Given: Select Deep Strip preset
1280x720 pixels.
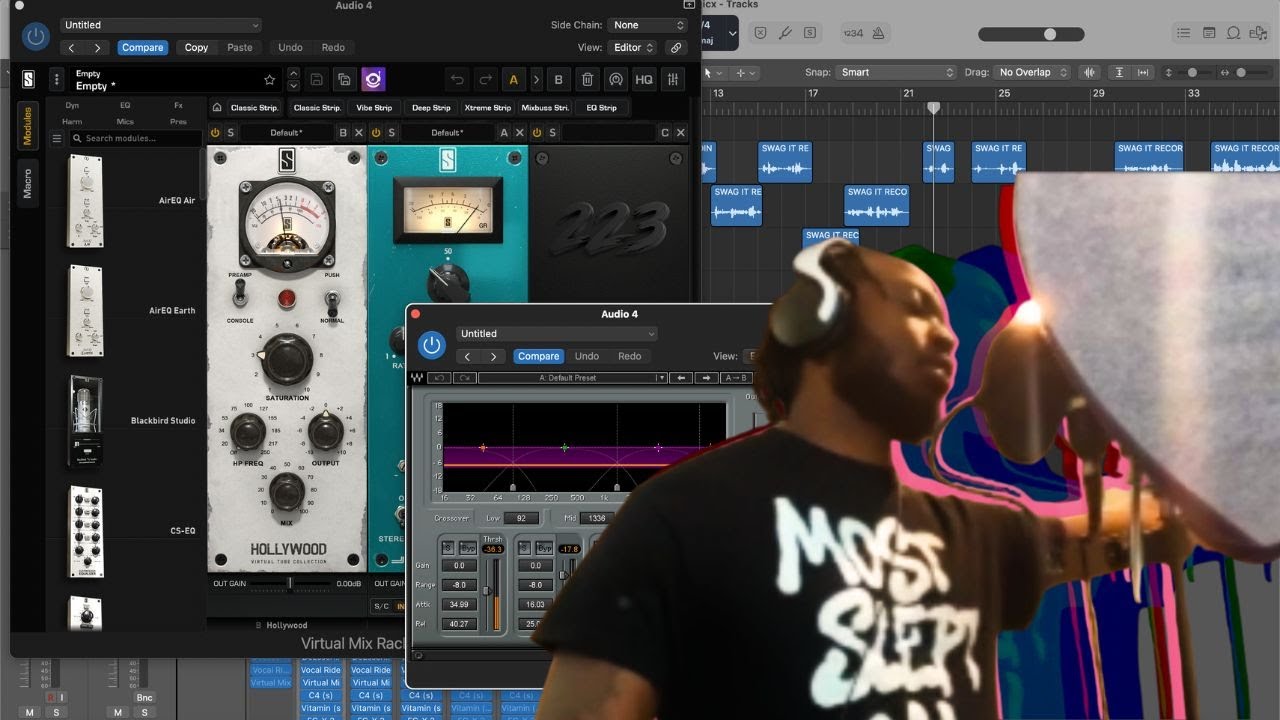Looking at the screenshot, I should (x=431, y=107).
